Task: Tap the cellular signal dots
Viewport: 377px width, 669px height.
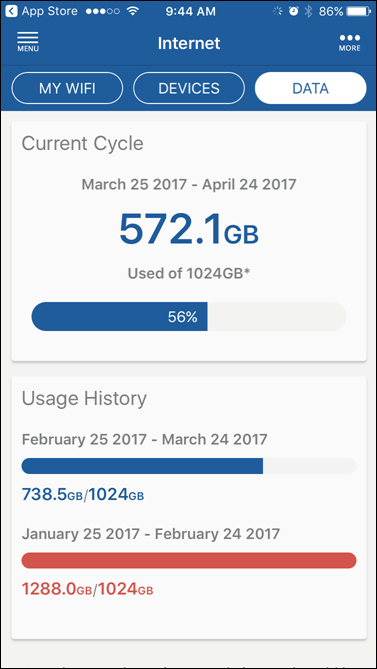Action: click(102, 12)
